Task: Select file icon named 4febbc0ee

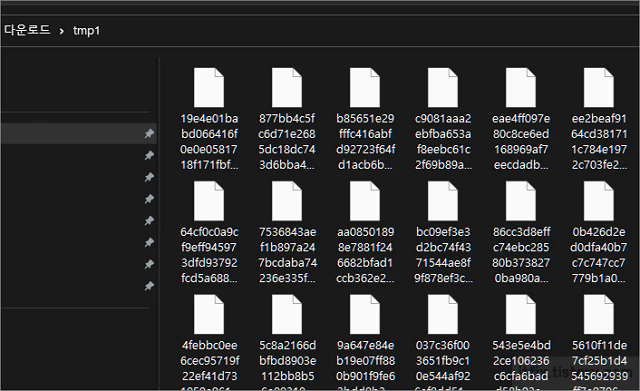Action: [209, 315]
